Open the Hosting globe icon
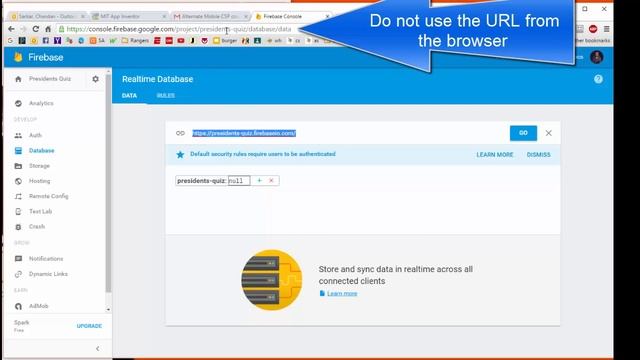 click(x=18, y=181)
